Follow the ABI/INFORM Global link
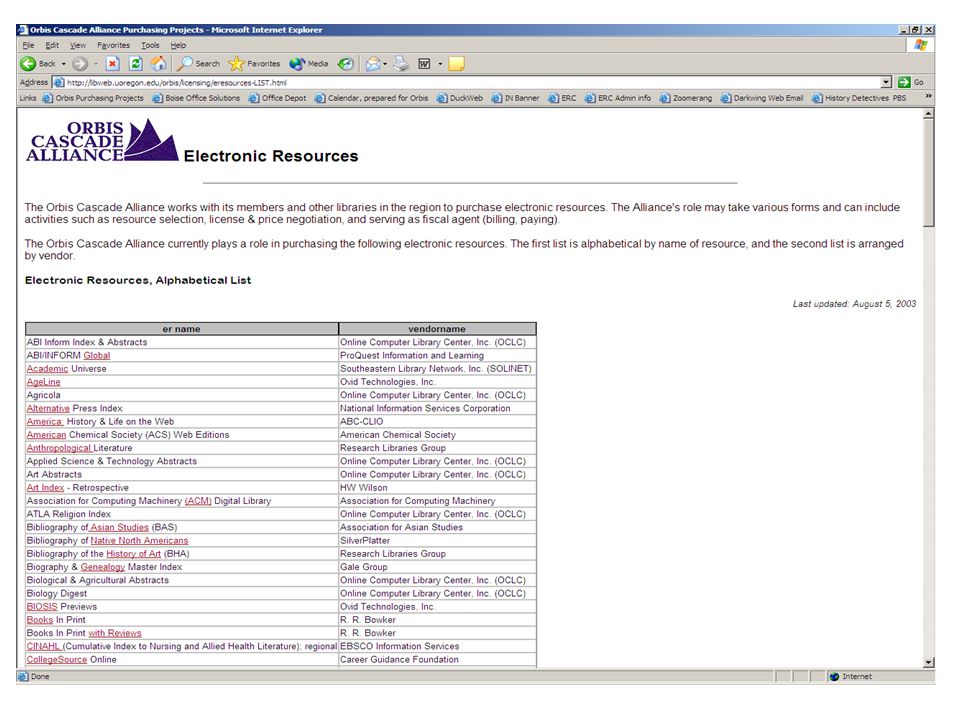This screenshot has height=720, width=960. 97,356
